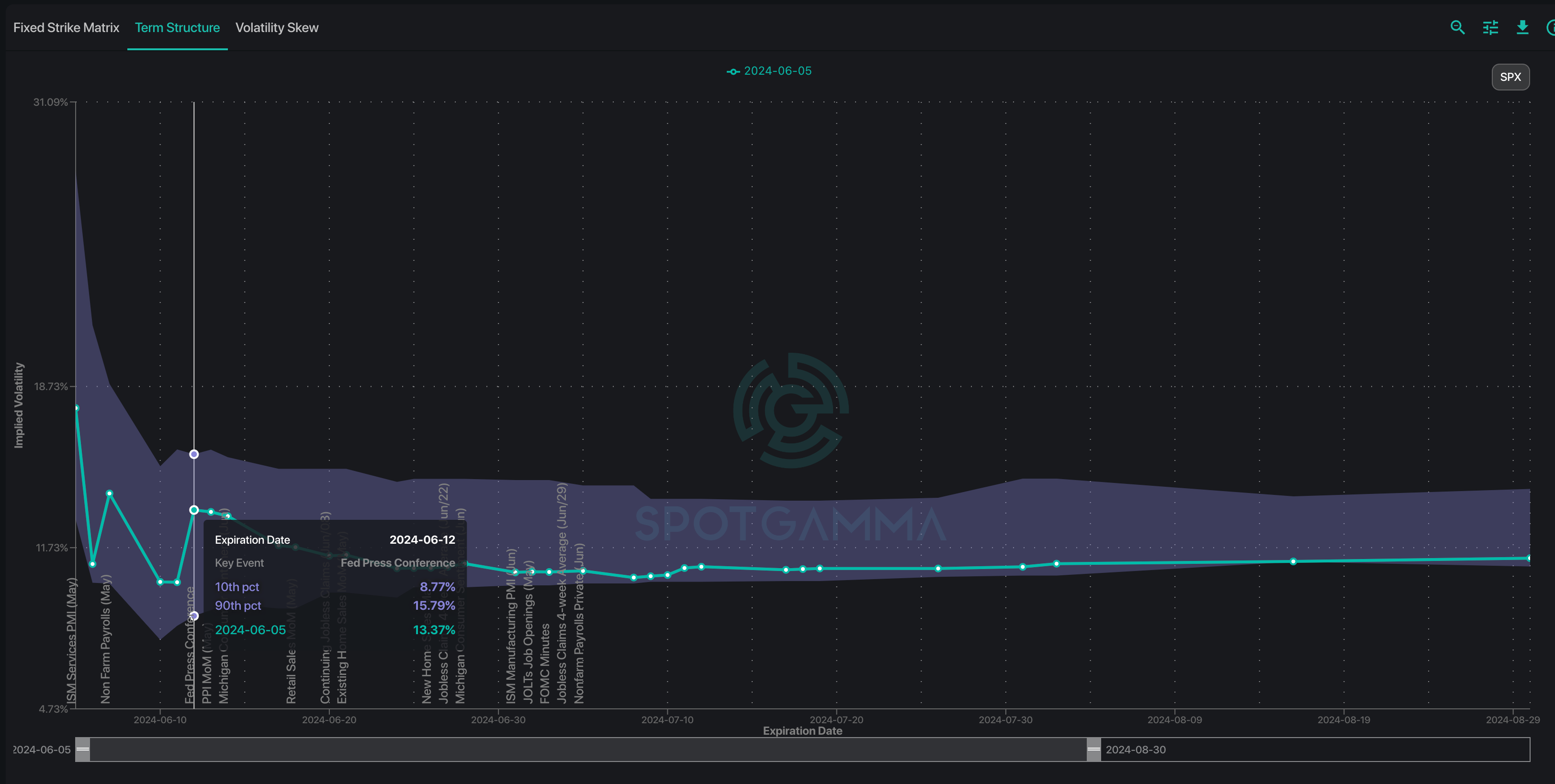Select the Term Structure tab
The width and height of the screenshot is (1555, 784).
click(x=177, y=28)
